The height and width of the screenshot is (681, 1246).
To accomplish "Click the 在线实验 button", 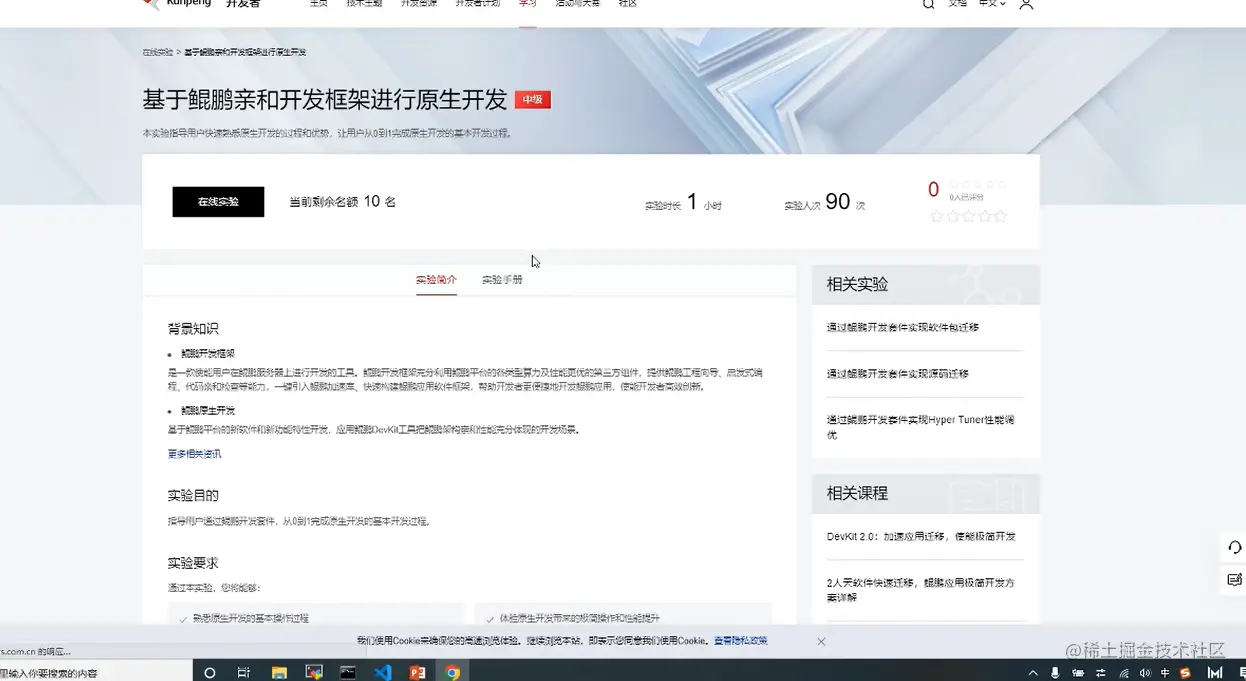I will (x=218, y=201).
